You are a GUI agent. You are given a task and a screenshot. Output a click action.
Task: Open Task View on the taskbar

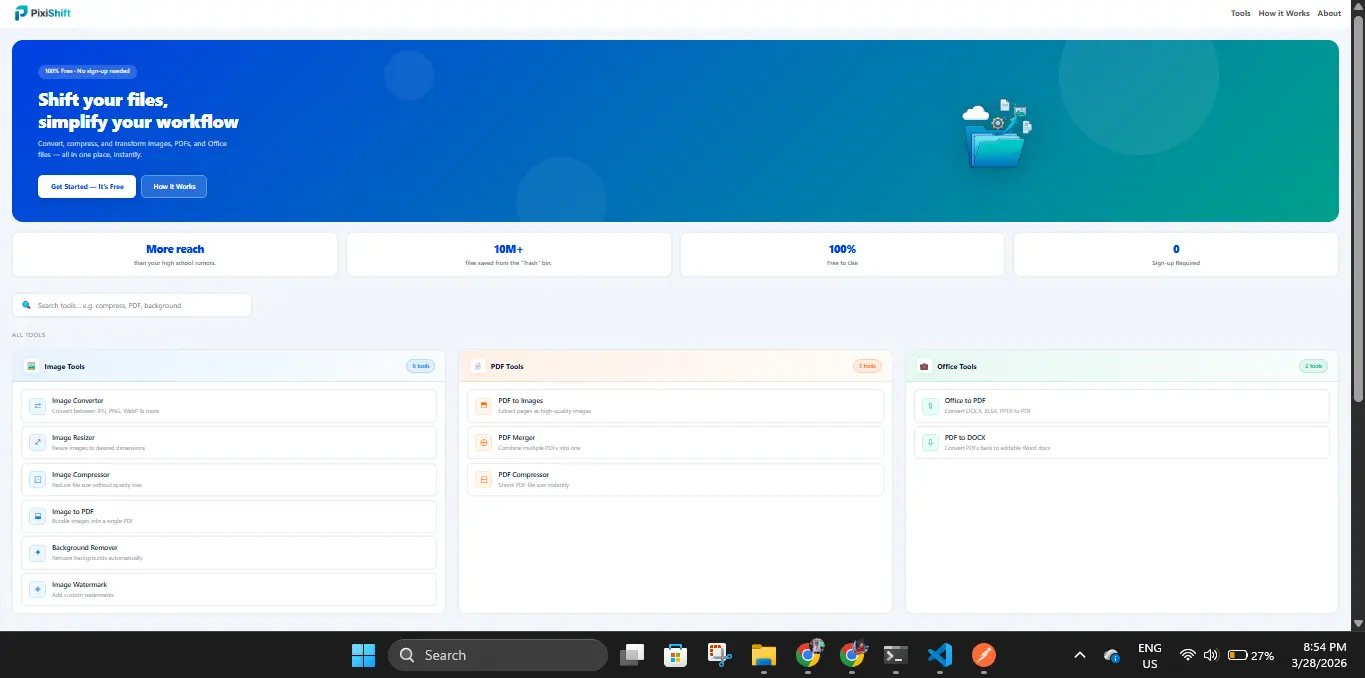(x=631, y=655)
